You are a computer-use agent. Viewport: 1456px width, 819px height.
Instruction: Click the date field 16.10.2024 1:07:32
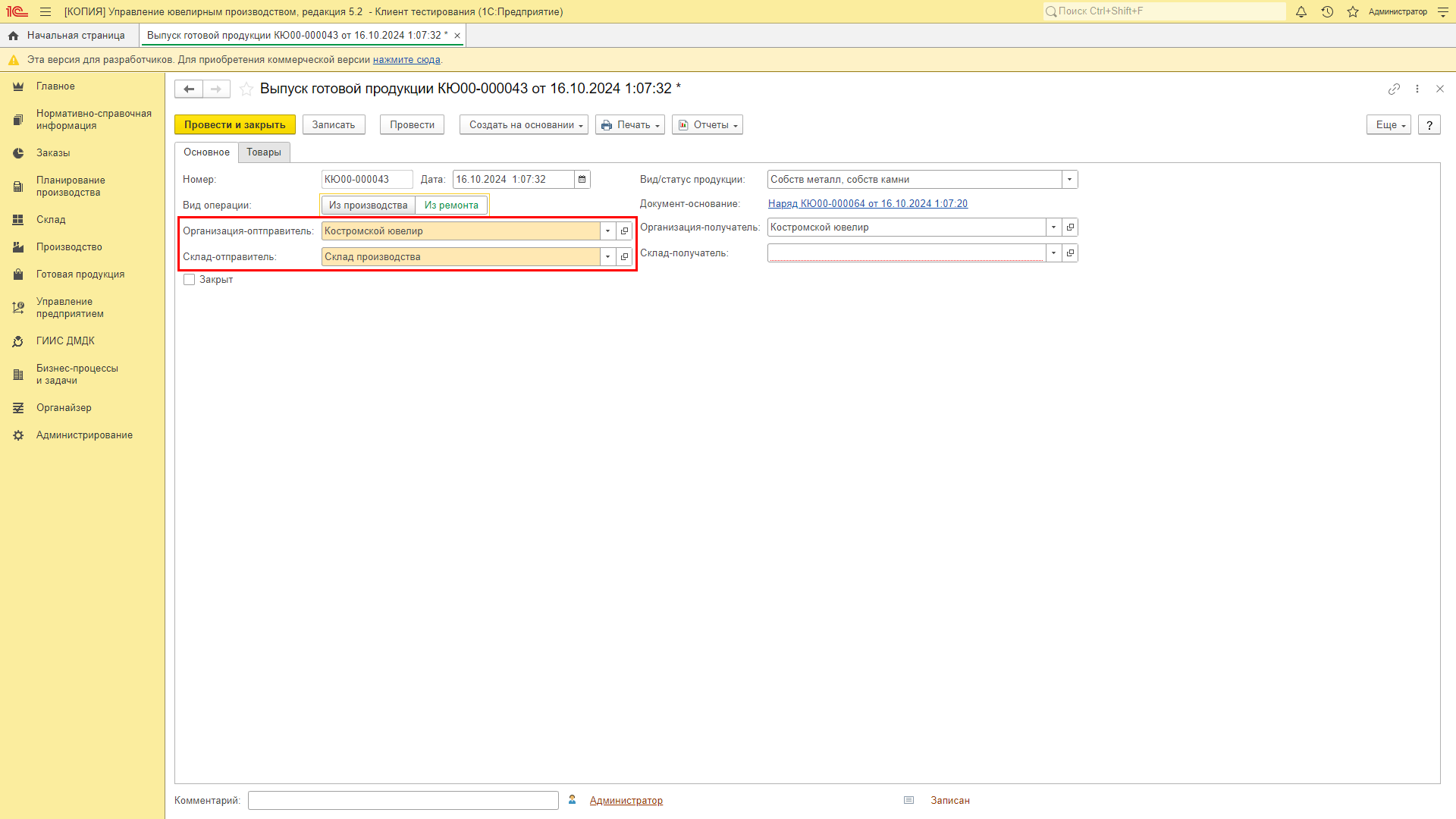pyautogui.click(x=513, y=180)
